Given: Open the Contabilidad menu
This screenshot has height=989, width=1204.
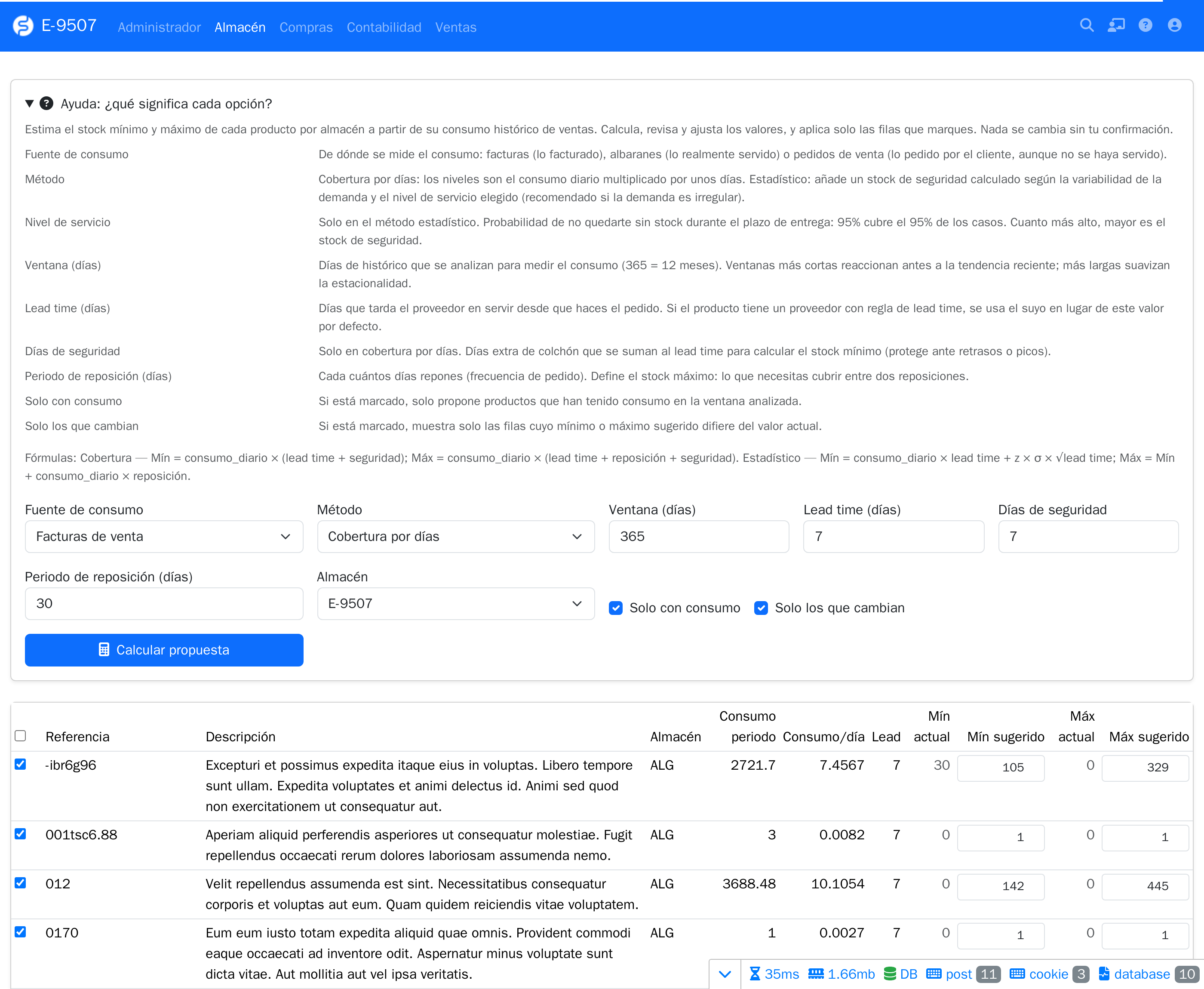Looking at the screenshot, I should (x=384, y=28).
